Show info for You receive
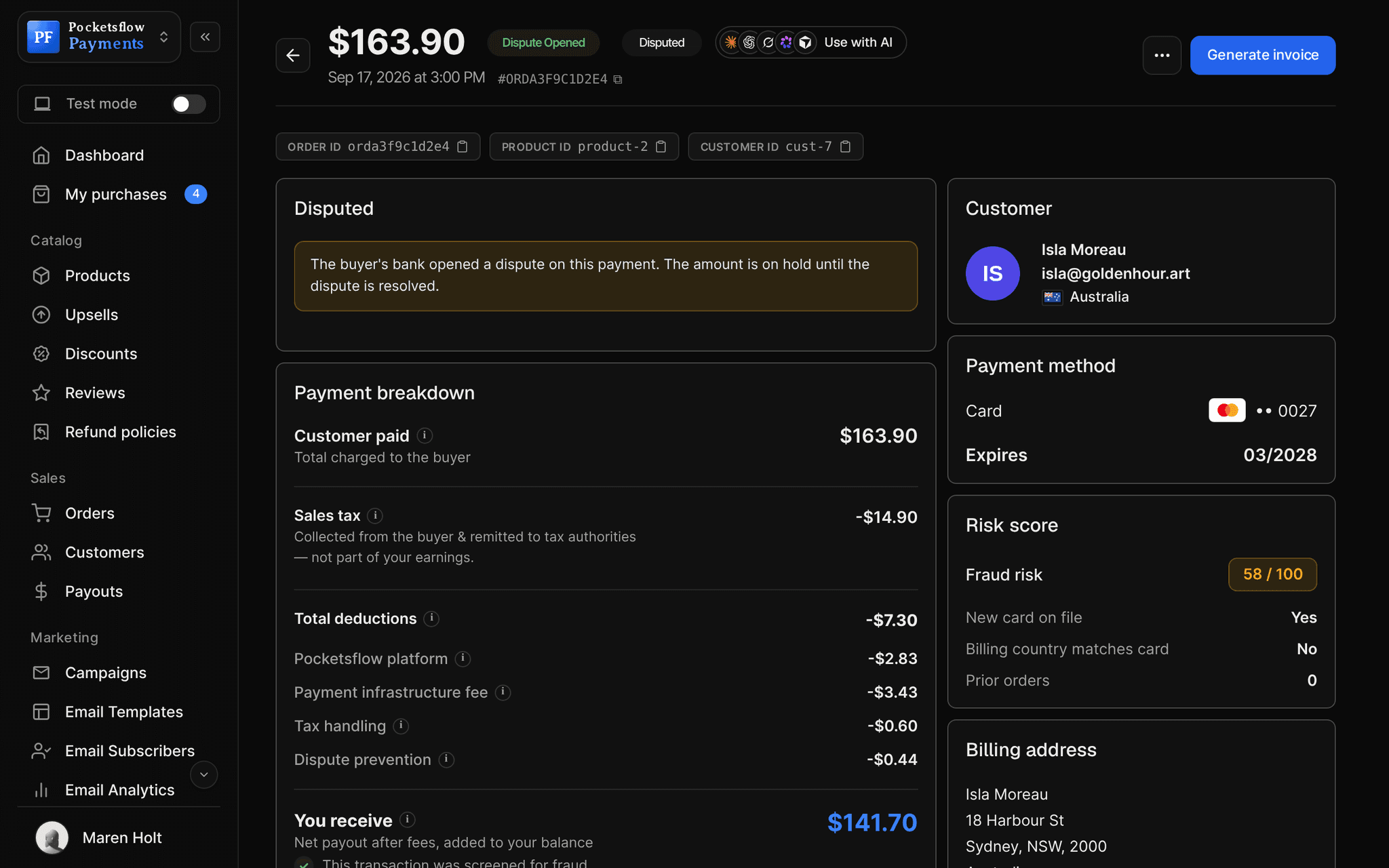 click(x=407, y=820)
